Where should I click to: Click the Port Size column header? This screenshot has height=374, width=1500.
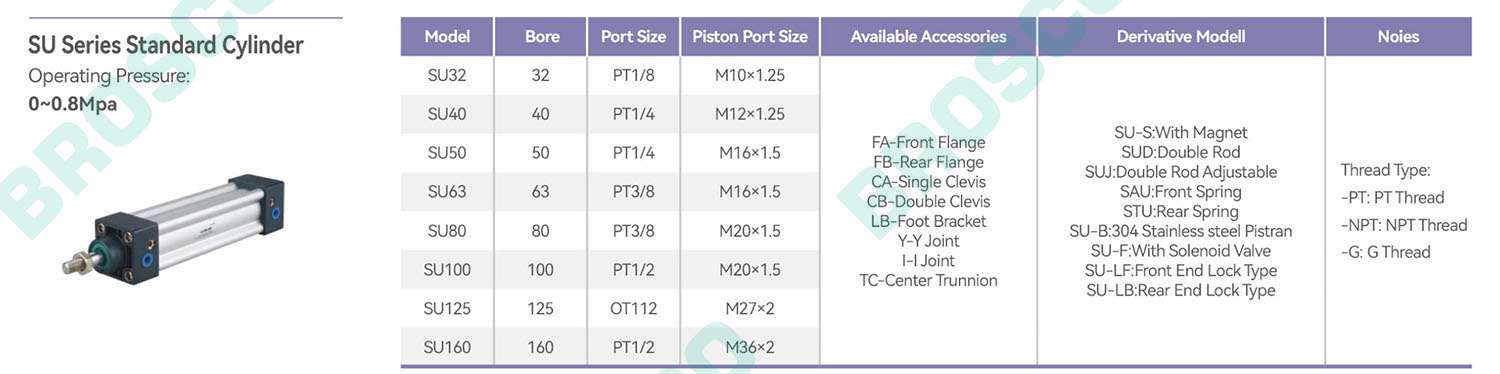coord(633,37)
